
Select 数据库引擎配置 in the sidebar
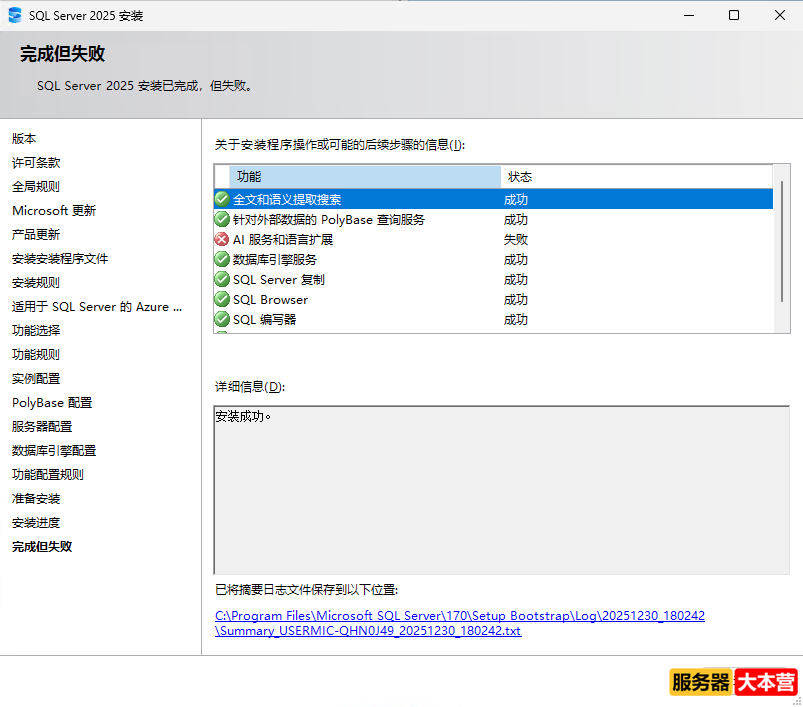[56, 450]
